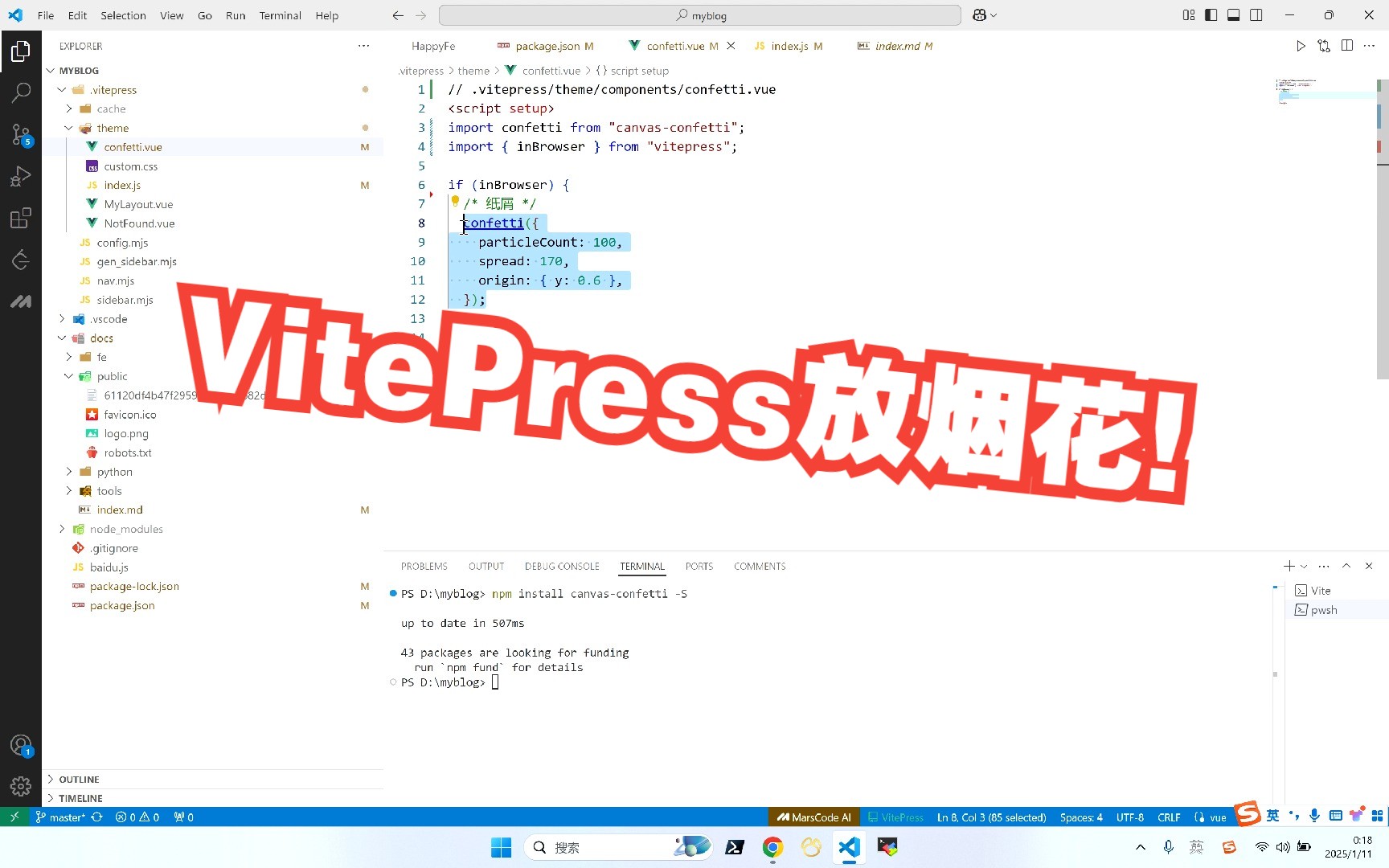Open Explorer Views and More Actions
The width and height of the screenshot is (1389, 868).
364,46
